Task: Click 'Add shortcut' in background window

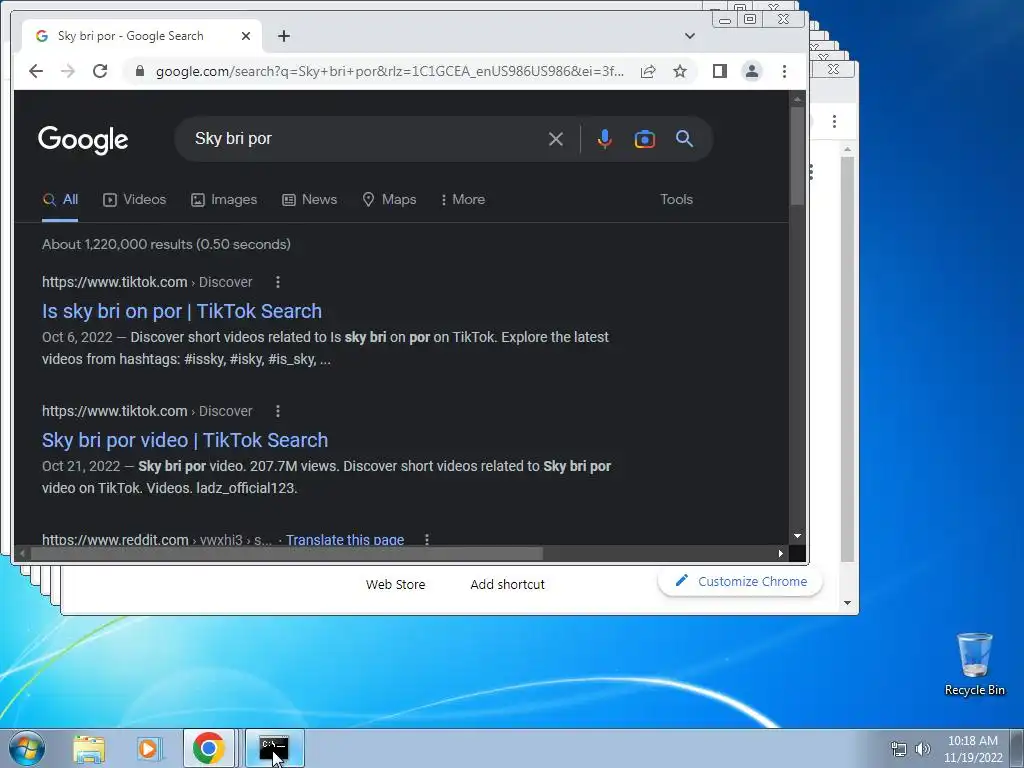Action: point(507,584)
